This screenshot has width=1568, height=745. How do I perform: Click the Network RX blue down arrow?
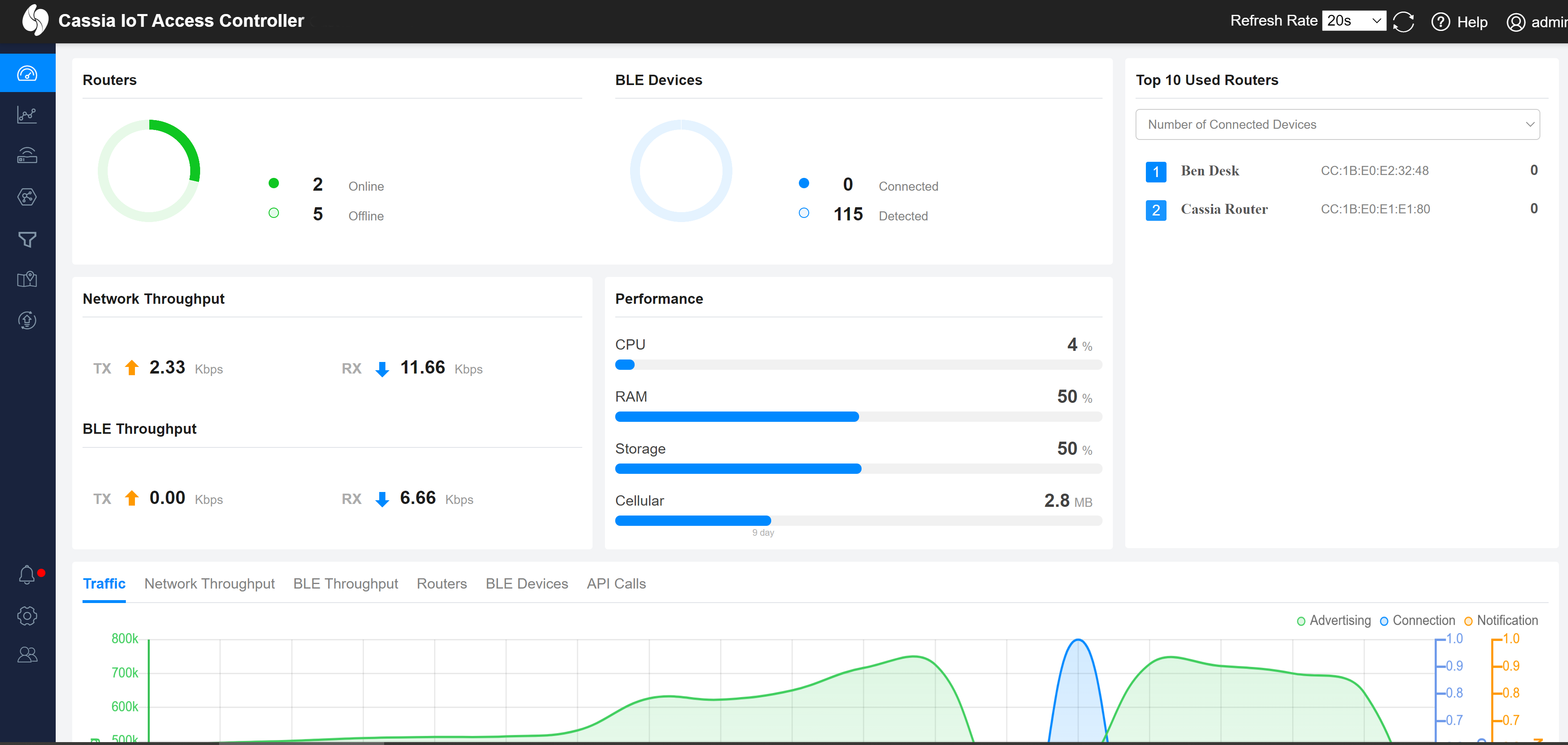click(382, 369)
